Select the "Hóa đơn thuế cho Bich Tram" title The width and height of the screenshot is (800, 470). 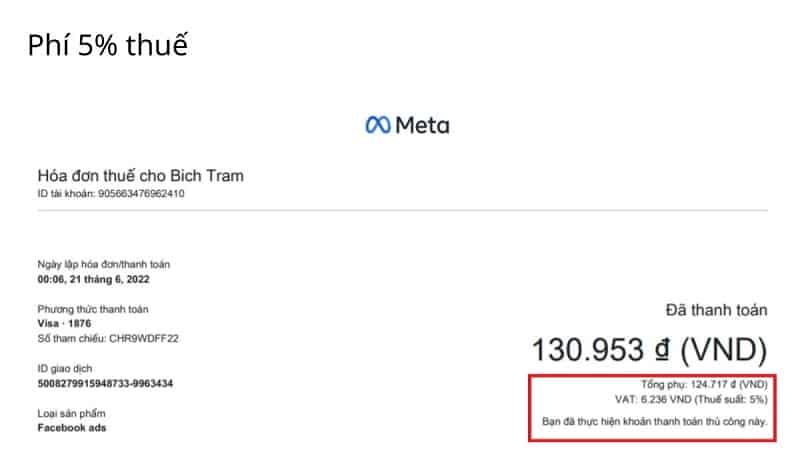click(140, 176)
